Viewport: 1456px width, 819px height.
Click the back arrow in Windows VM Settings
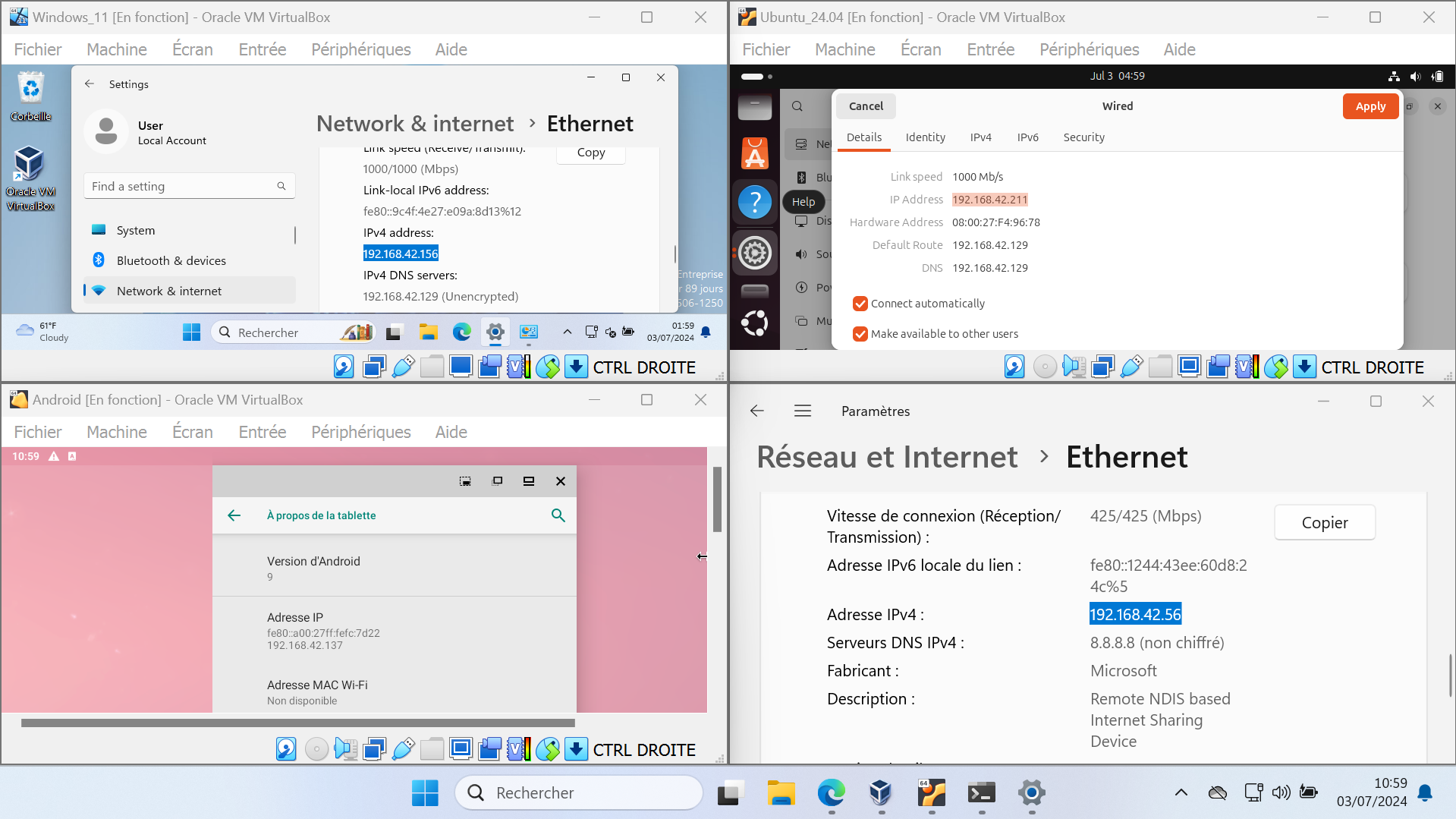click(x=90, y=83)
